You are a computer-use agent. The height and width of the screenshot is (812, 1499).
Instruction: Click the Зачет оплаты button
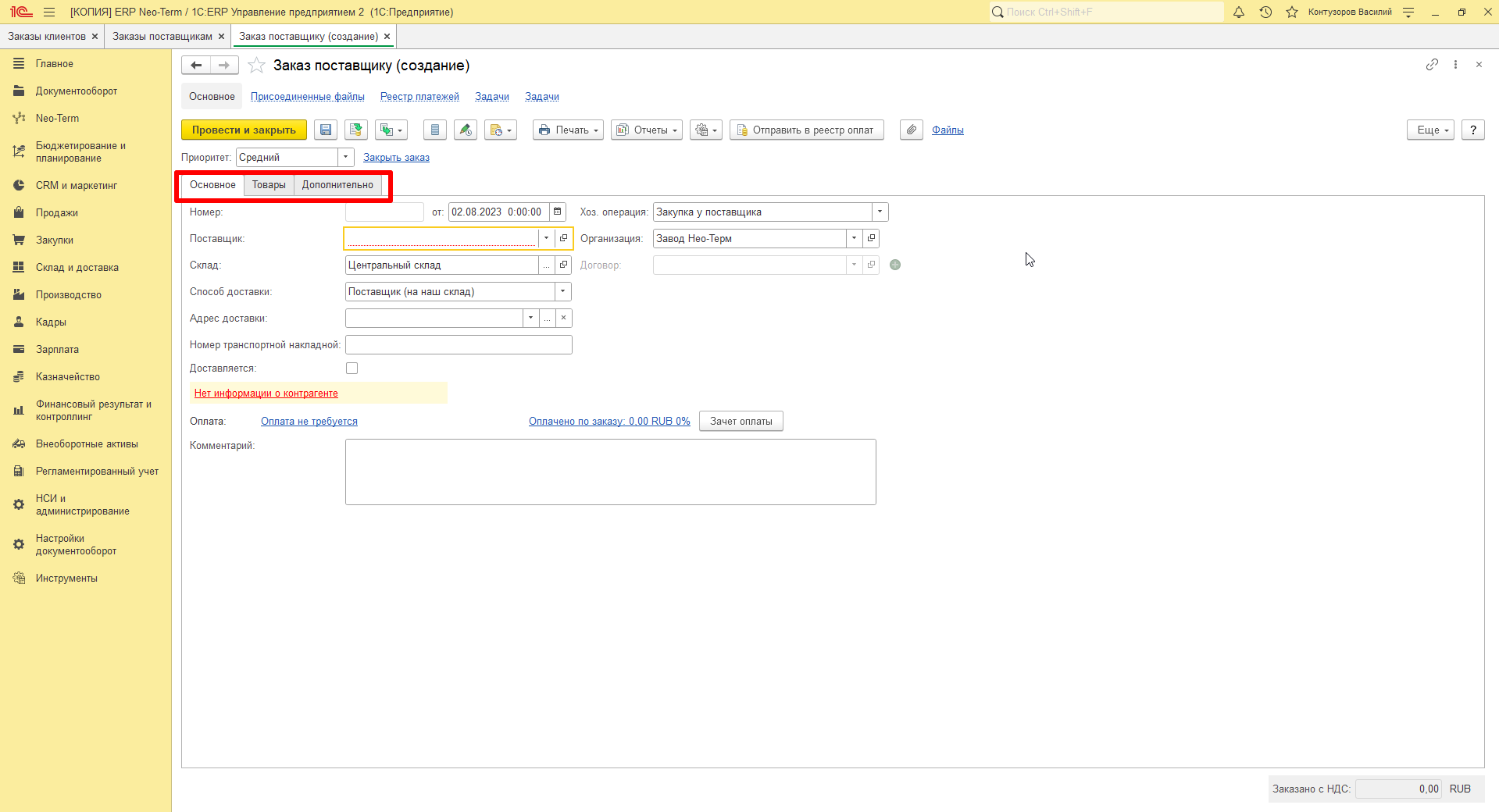(741, 422)
